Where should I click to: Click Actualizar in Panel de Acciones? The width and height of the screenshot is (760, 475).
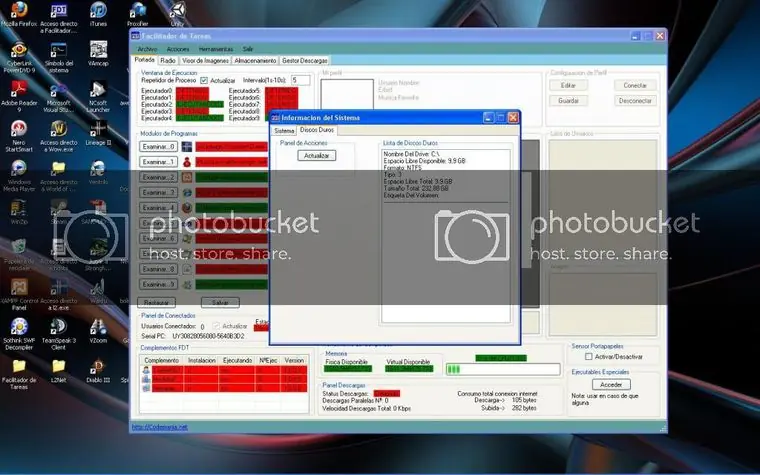tap(317, 156)
